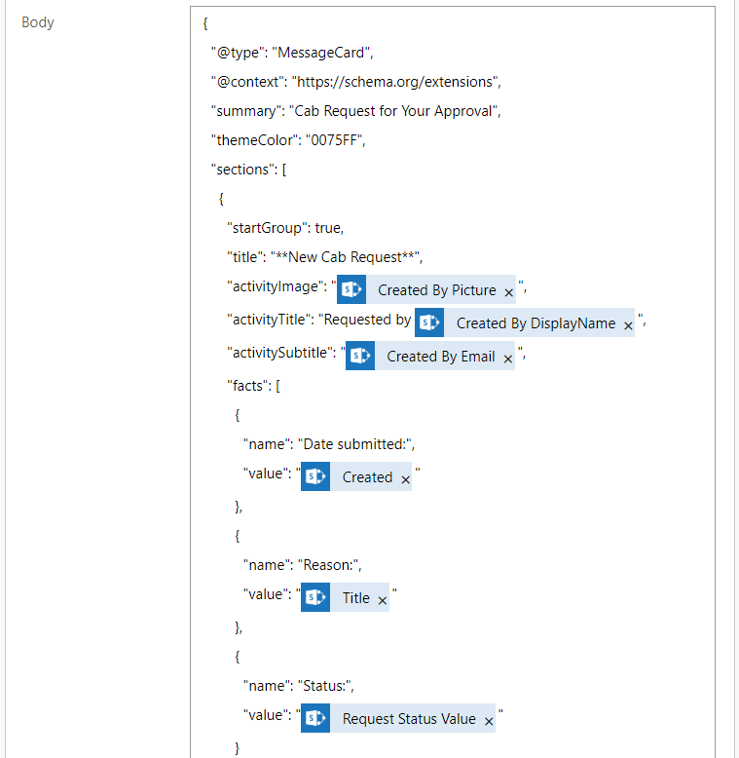The image size is (739, 758).
Task: Click the "summary" Cab Request for Your Approval line
Action: 356,111
